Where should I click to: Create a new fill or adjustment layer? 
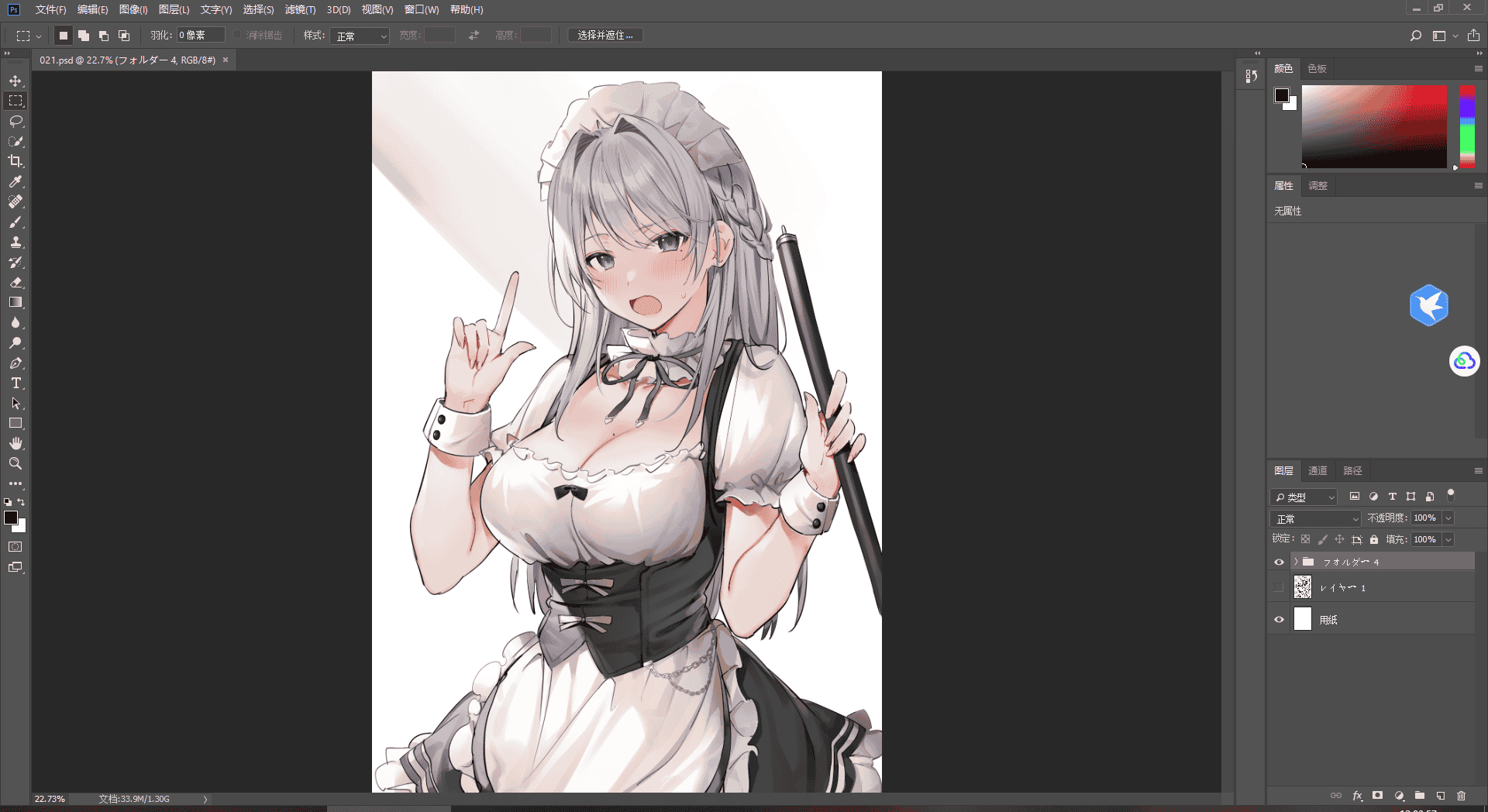tap(1399, 796)
